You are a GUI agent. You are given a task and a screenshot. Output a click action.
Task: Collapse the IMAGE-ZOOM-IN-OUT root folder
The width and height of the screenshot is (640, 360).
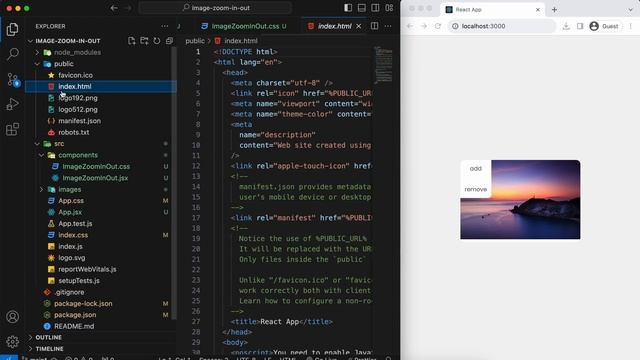(x=30, y=41)
